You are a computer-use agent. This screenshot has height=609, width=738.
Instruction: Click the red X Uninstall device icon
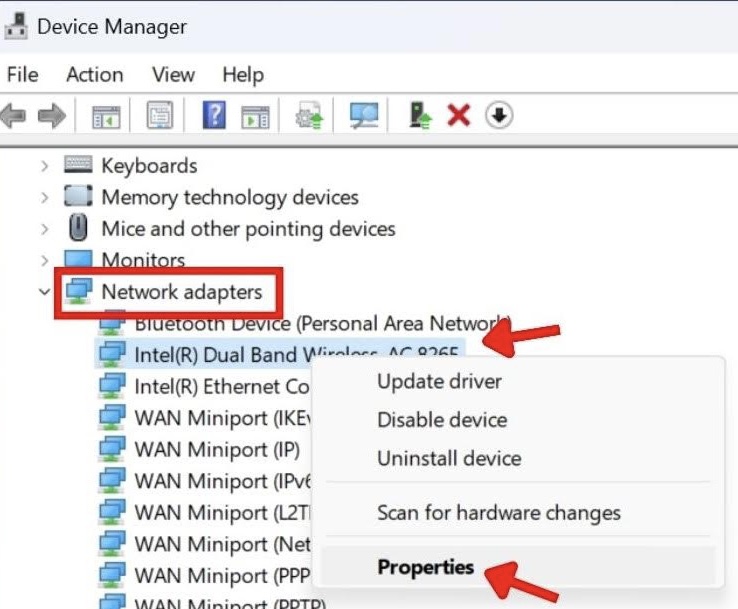coord(458,115)
